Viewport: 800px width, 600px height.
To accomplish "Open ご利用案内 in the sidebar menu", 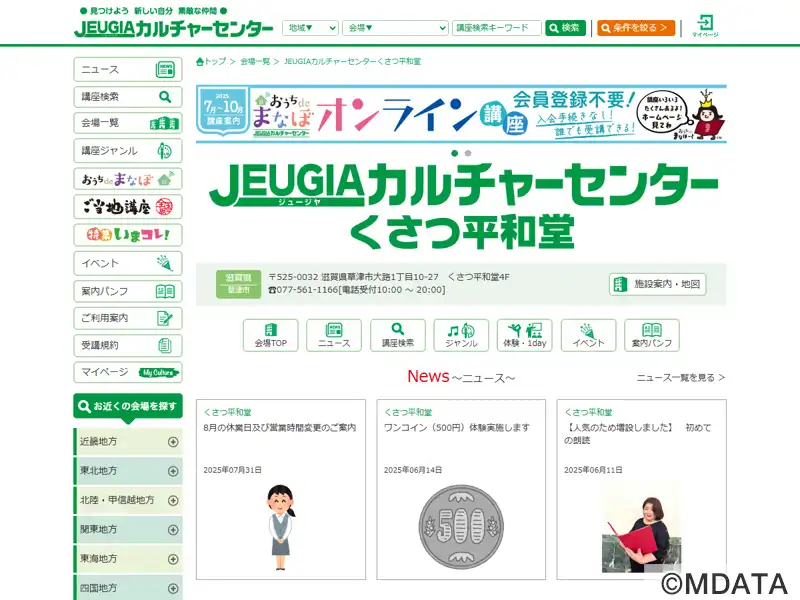I will [128, 318].
